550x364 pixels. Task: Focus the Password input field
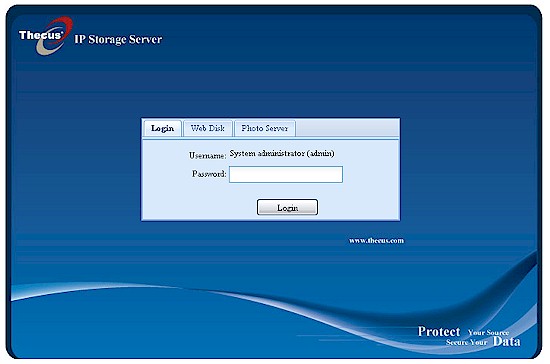coord(286,174)
